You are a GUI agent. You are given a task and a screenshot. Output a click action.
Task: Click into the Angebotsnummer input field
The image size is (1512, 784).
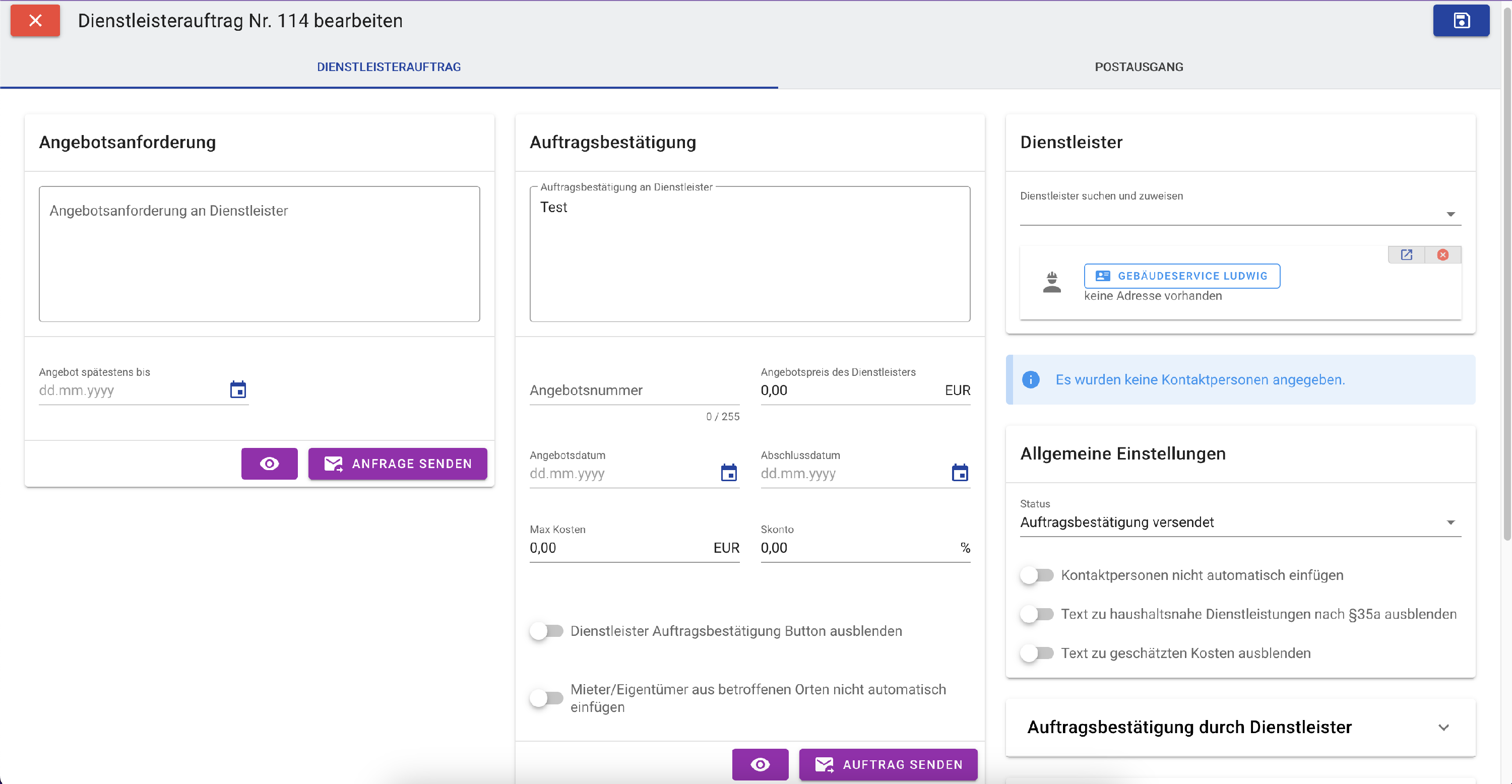coord(634,391)
